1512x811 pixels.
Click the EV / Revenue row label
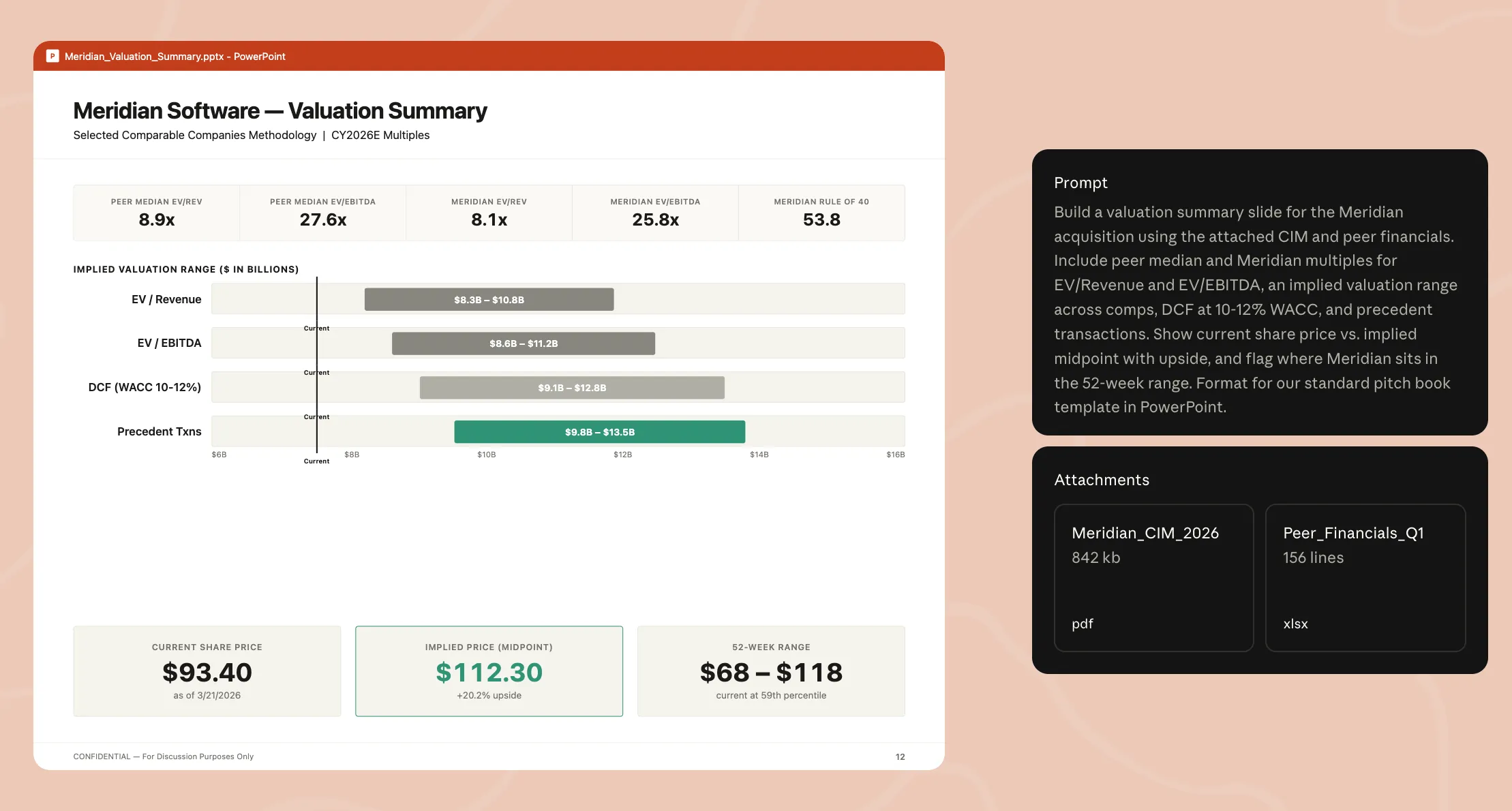pos(166,299)
